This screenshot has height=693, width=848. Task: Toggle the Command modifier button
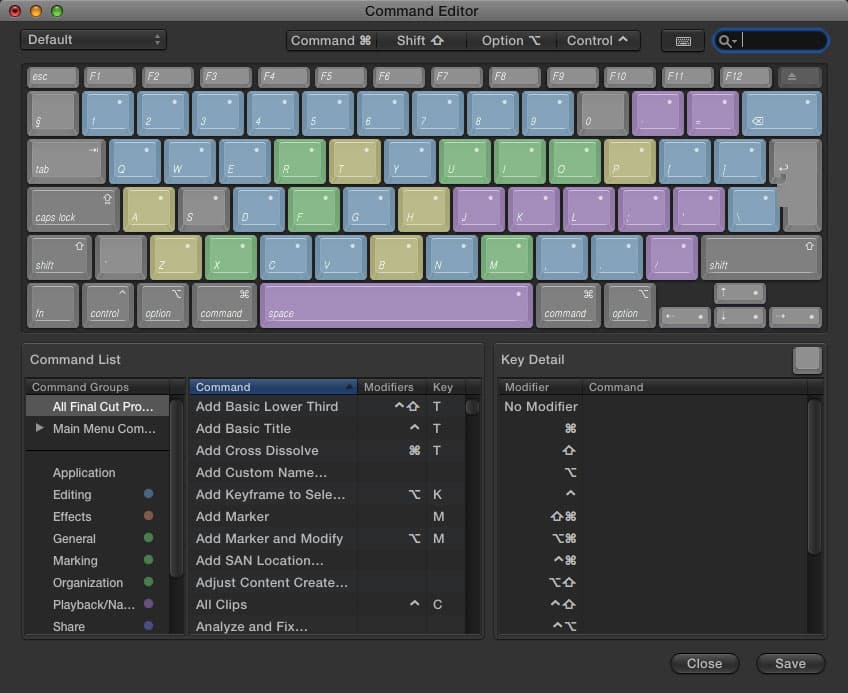click(x=331, y=41)
